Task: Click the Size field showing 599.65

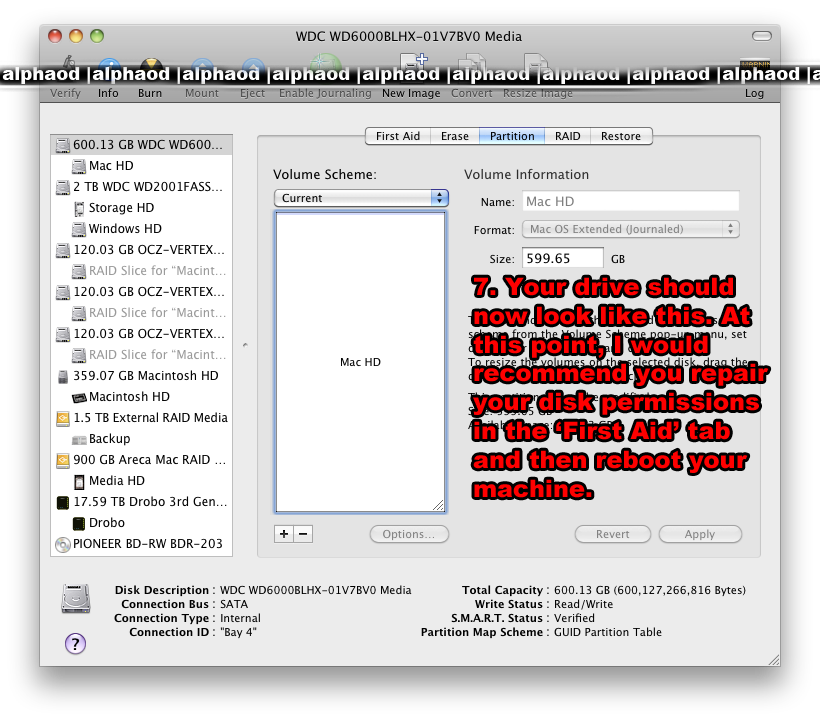Action: [563, 258]
